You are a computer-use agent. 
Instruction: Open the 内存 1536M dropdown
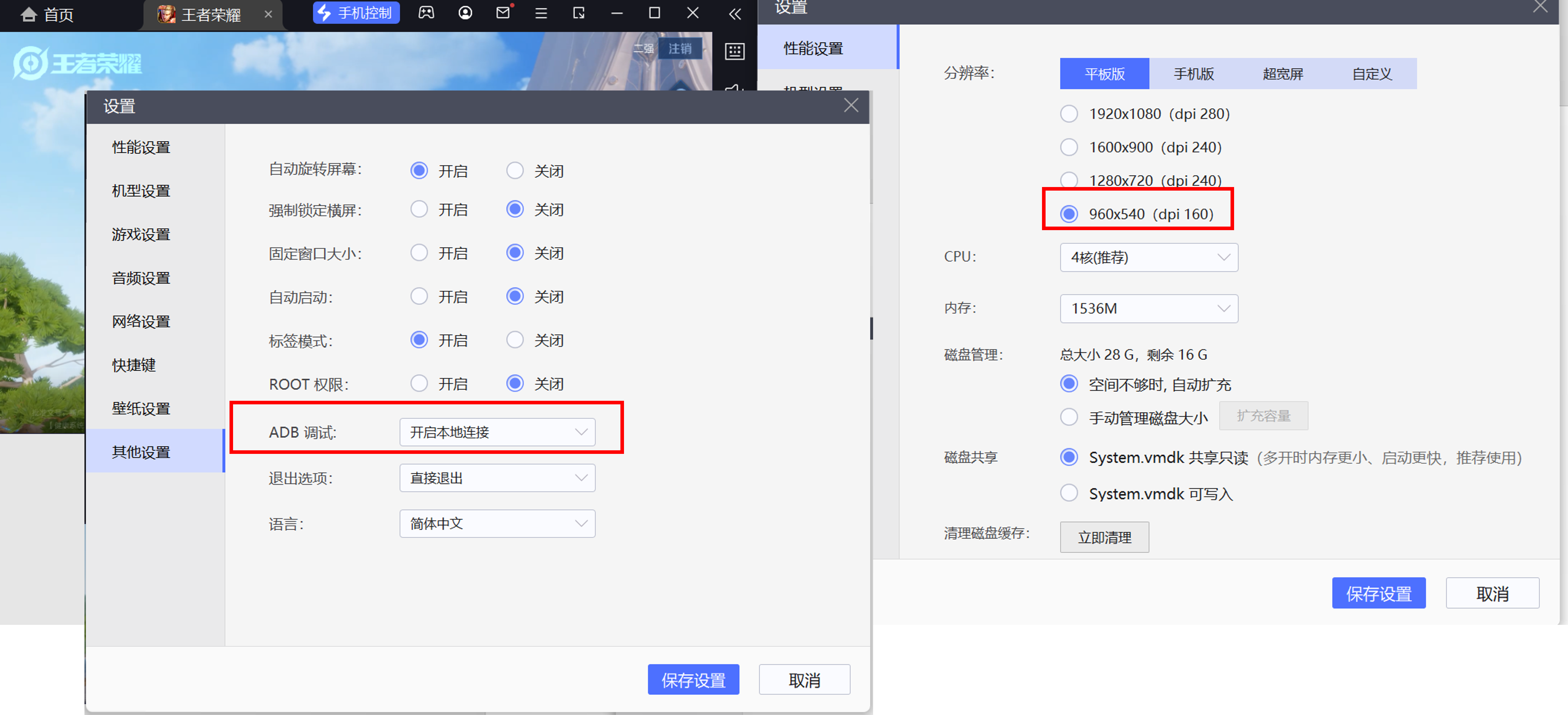click(x=1149, y=309)
